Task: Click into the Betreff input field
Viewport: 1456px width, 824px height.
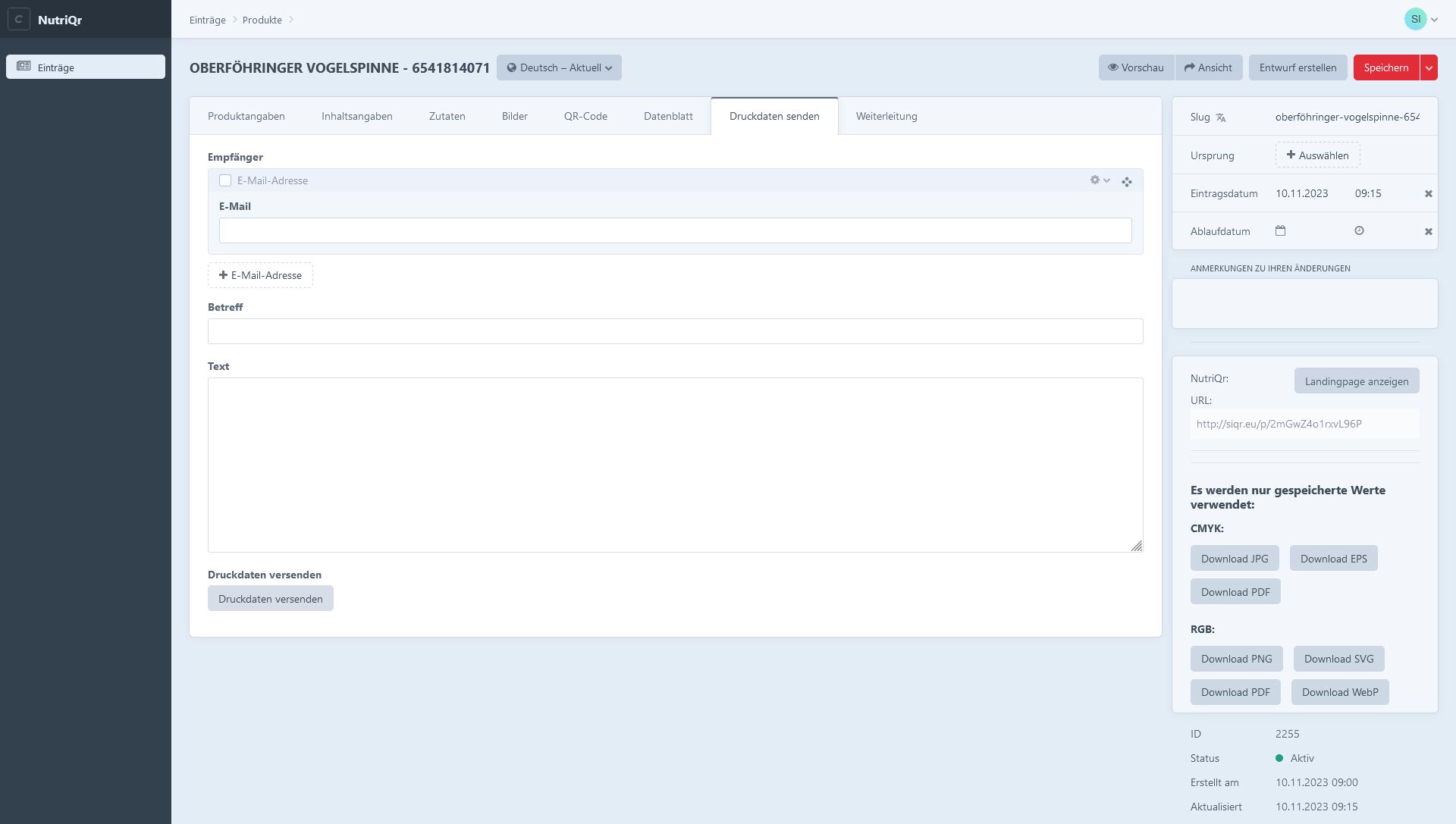Action: click(675, 331)
